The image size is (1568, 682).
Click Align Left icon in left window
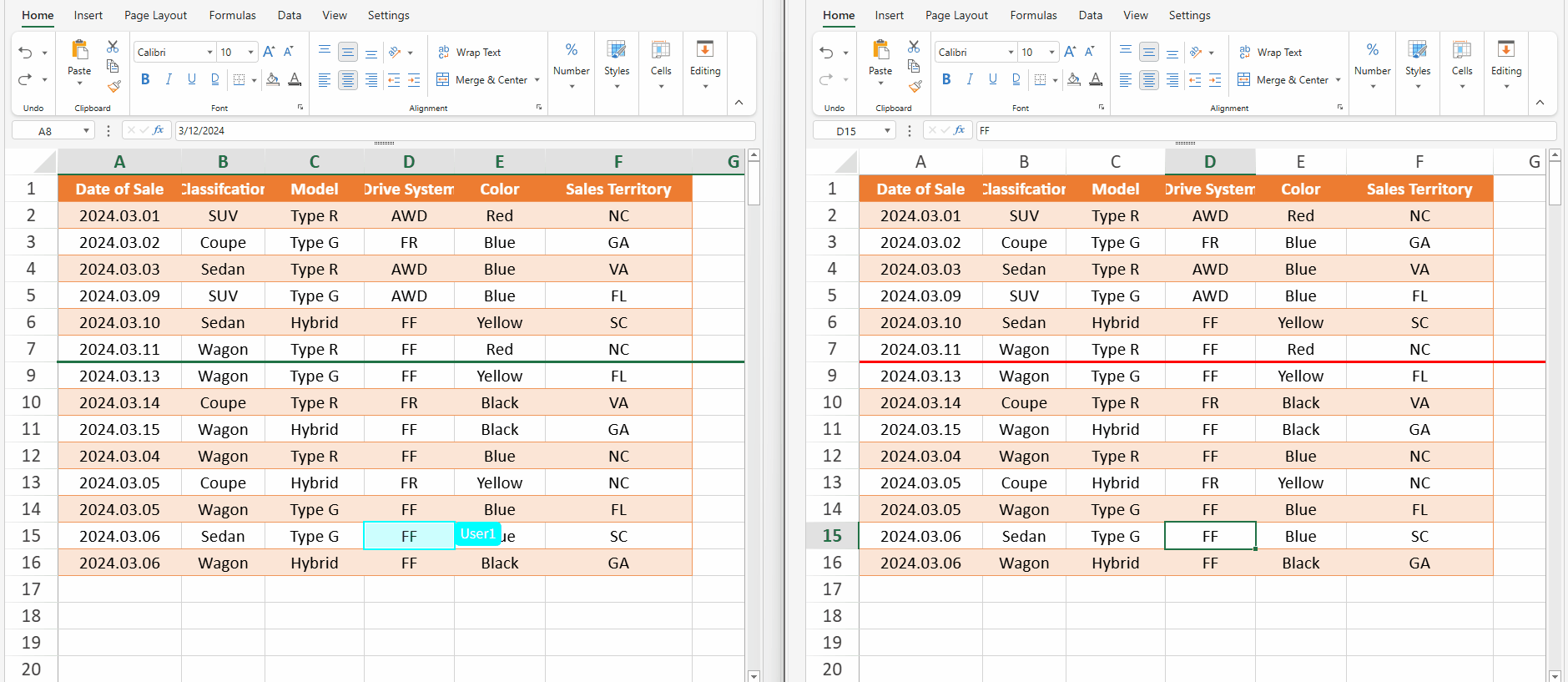pos(325,79)
